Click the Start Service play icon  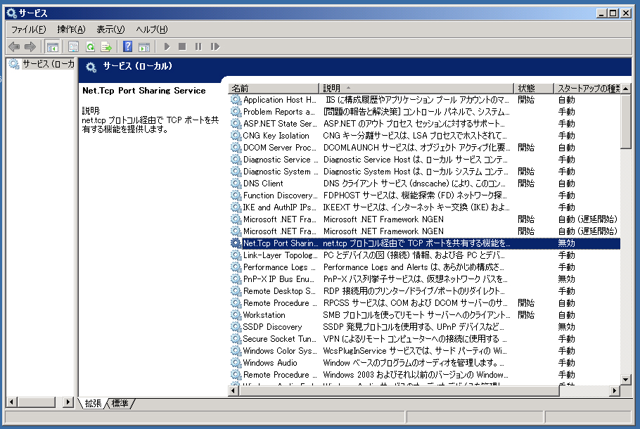(167, 47)
